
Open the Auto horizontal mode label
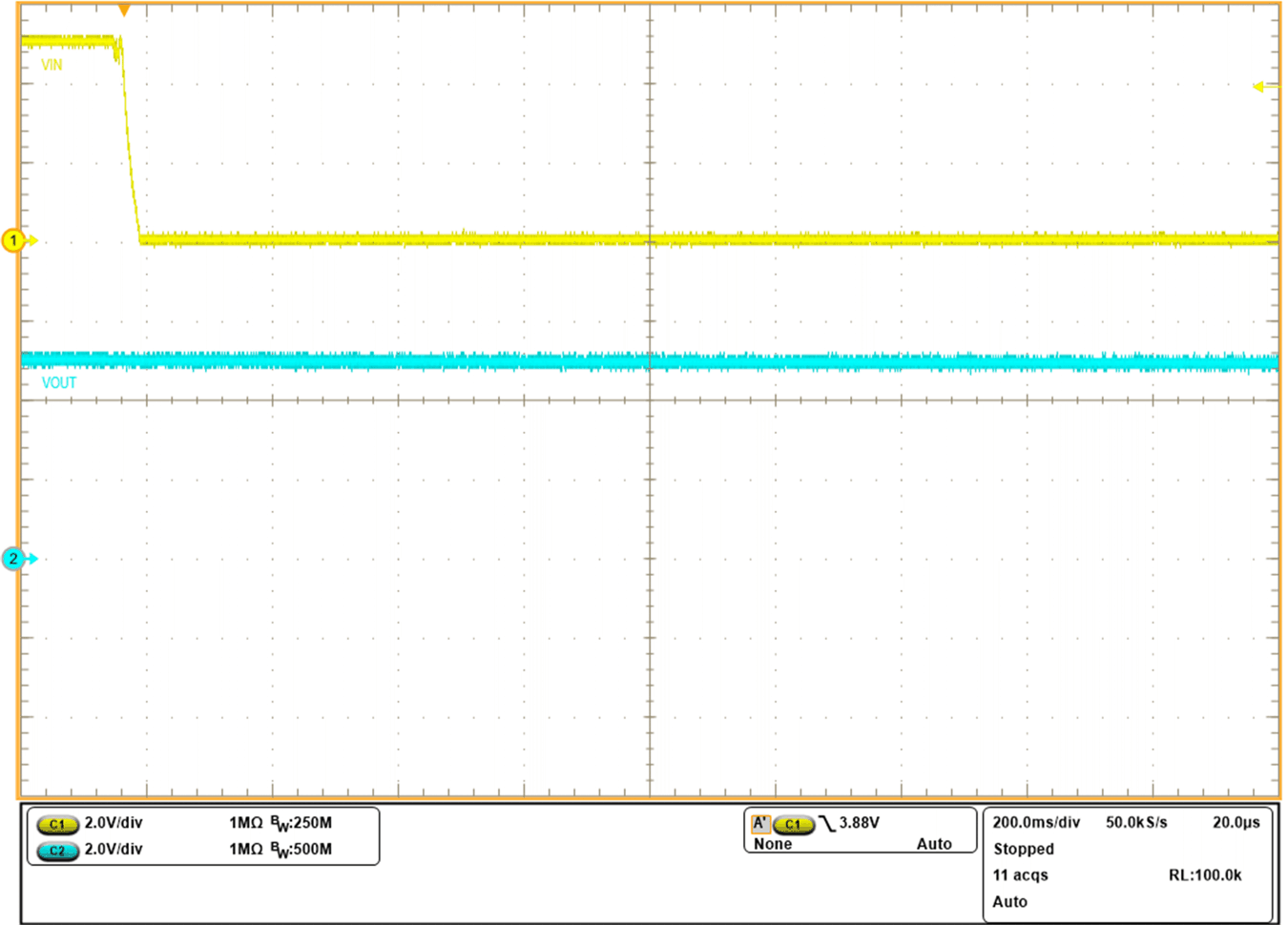(x=1009, y=901)
